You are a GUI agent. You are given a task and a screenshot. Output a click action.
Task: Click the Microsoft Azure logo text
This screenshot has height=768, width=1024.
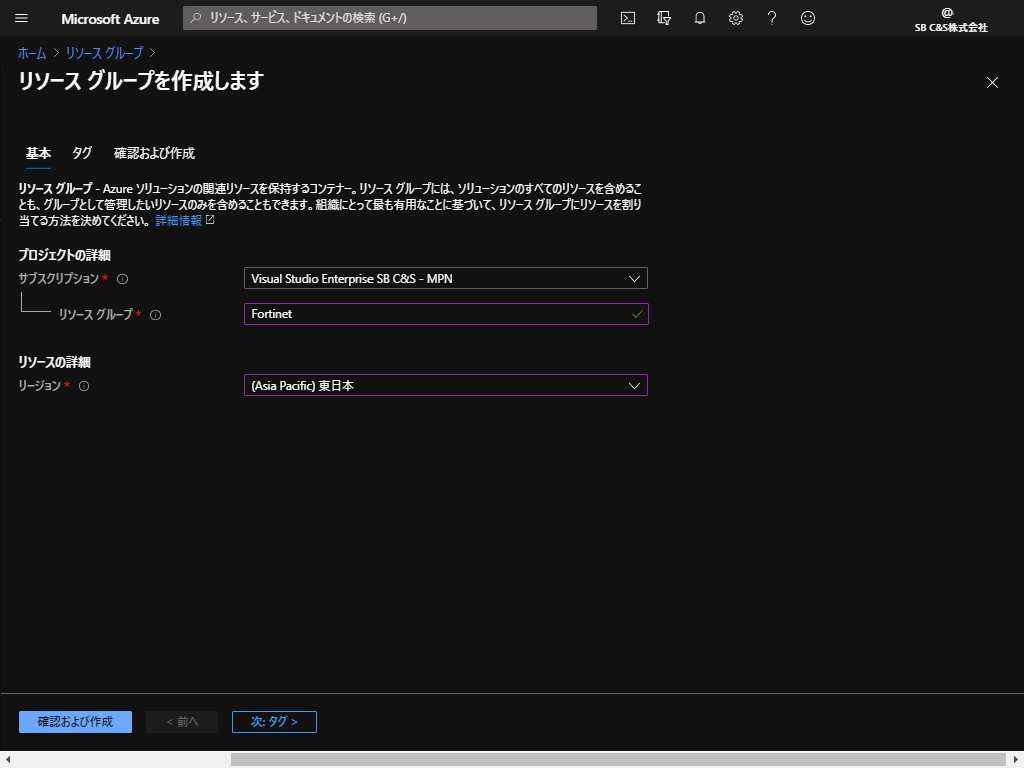click(110, 19)
